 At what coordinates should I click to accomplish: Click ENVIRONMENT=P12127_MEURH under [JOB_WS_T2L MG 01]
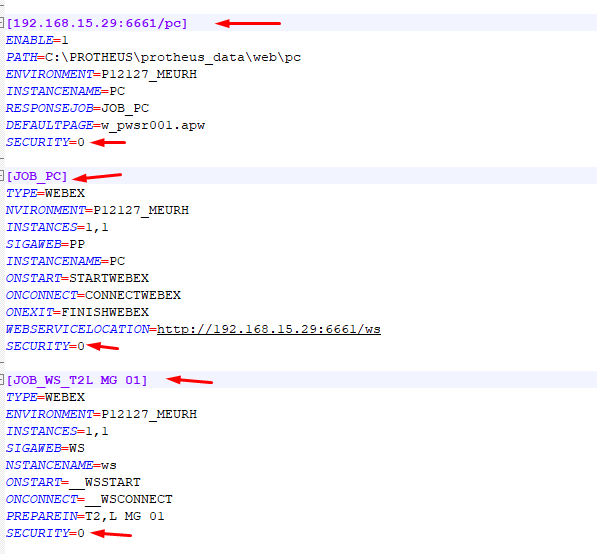click(101, 414)
